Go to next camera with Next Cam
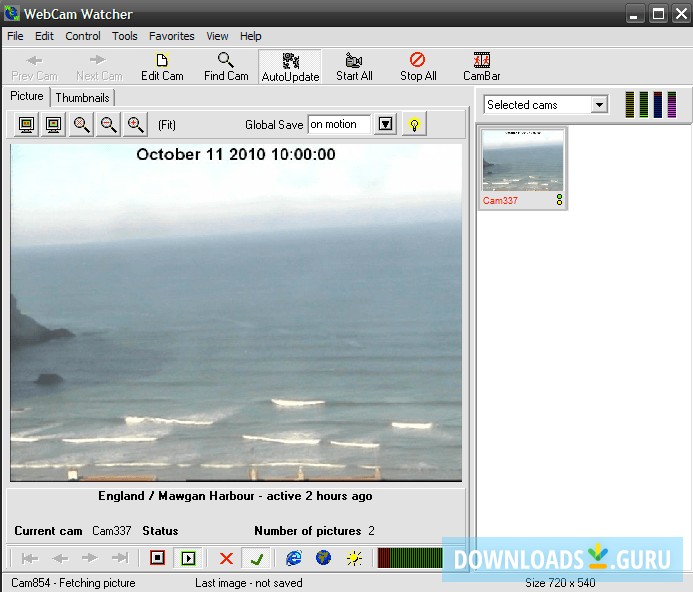 point(99,67)
